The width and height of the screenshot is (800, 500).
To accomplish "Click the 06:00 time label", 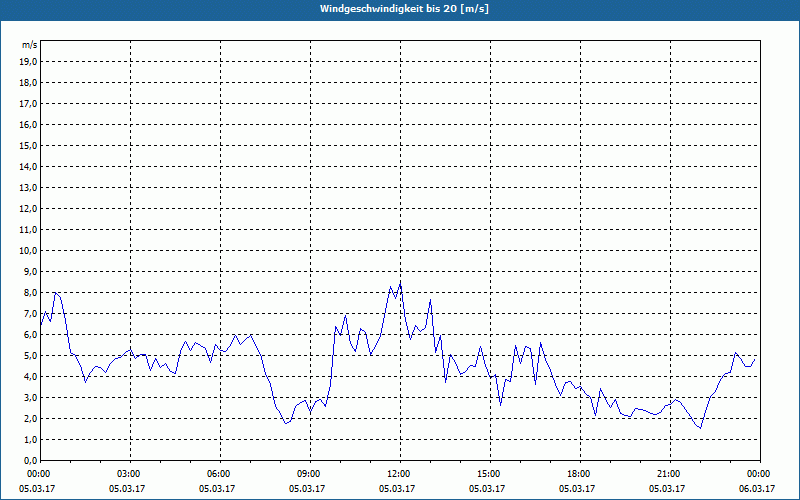I will tap(220, 474).
